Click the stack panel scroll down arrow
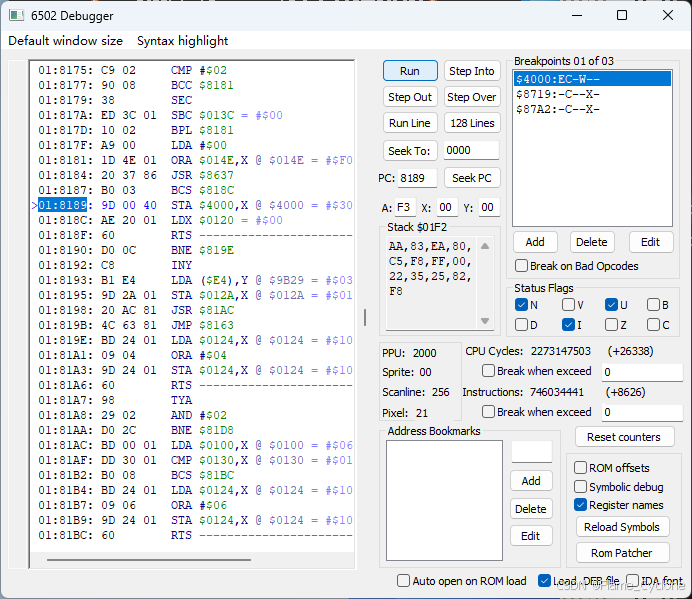This screenshot has height=599, width=692. click(485, 321)
